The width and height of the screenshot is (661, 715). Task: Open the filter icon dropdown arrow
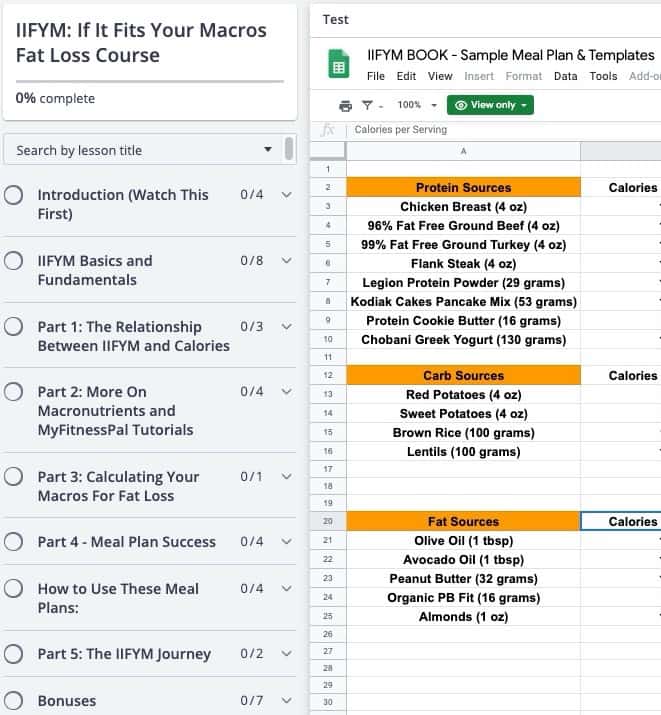click(381, 107)
